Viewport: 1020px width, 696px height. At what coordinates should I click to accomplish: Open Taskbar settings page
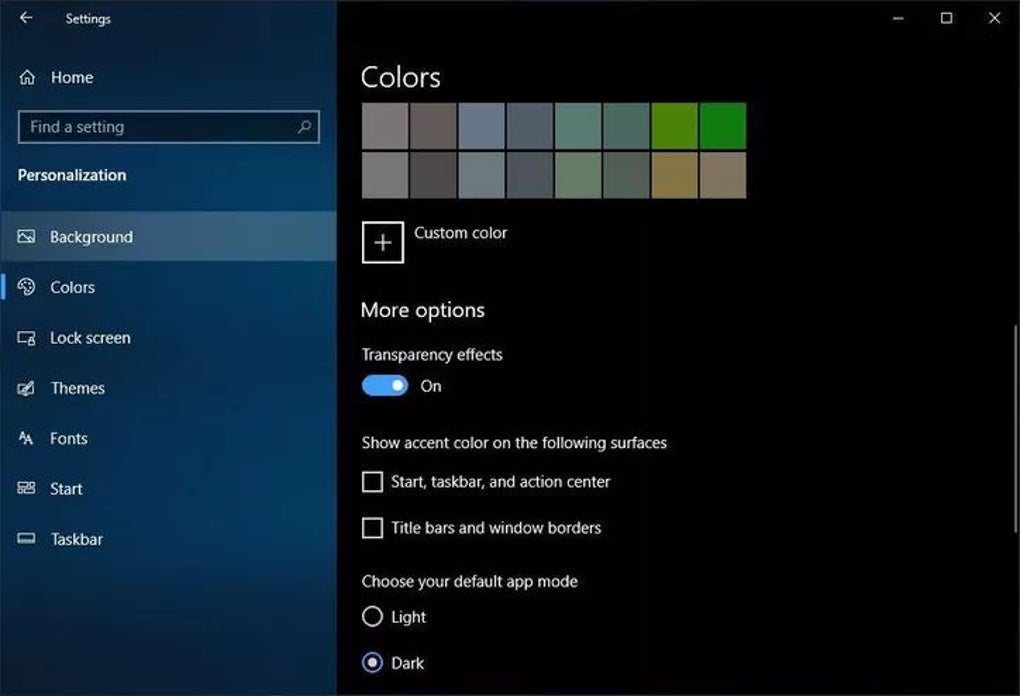[168, 539]
